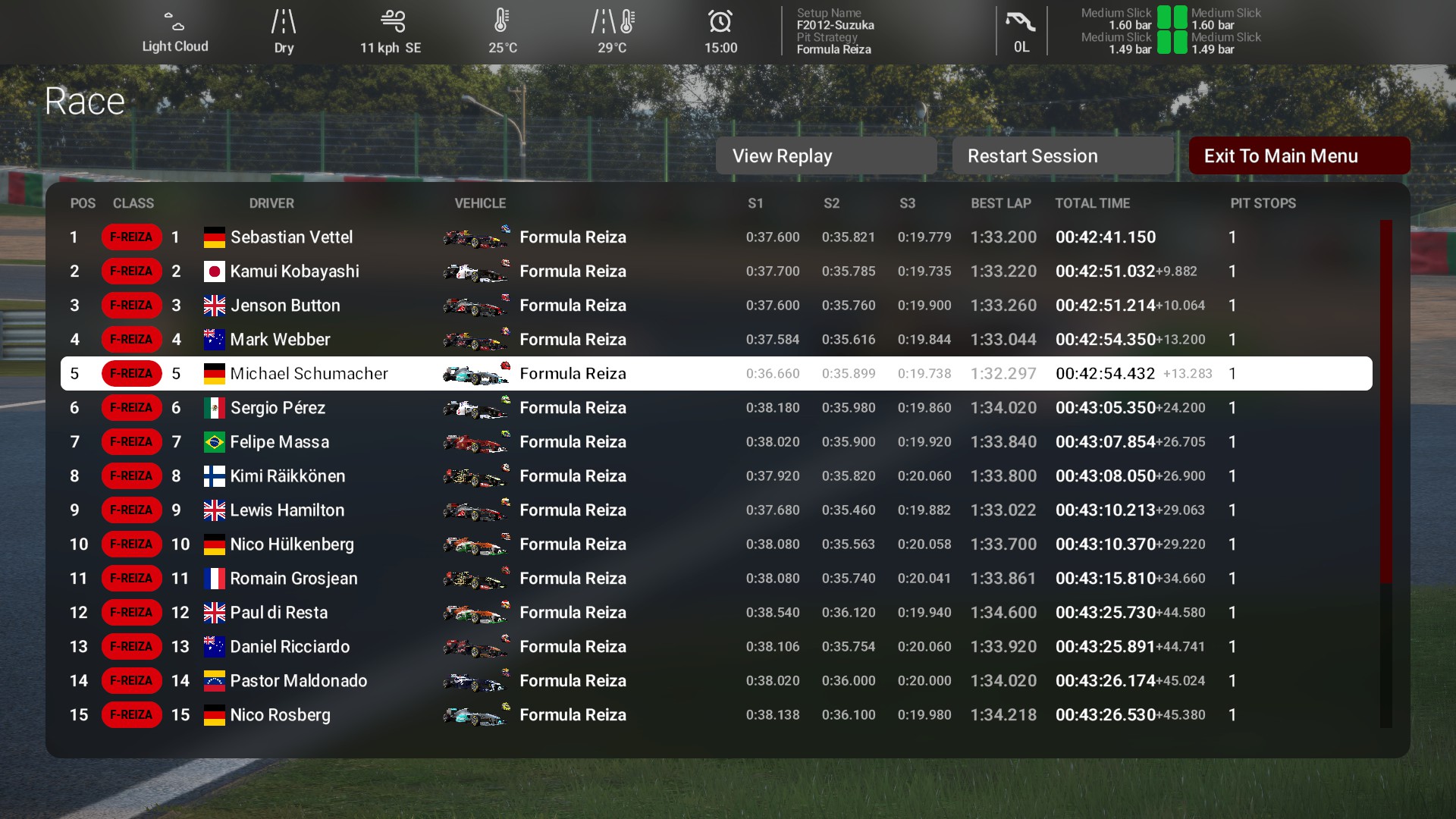1456x819 pixels.
Task: Click Mark Webber's best lap 1:33.044
Action: [x=1003, y=340]
